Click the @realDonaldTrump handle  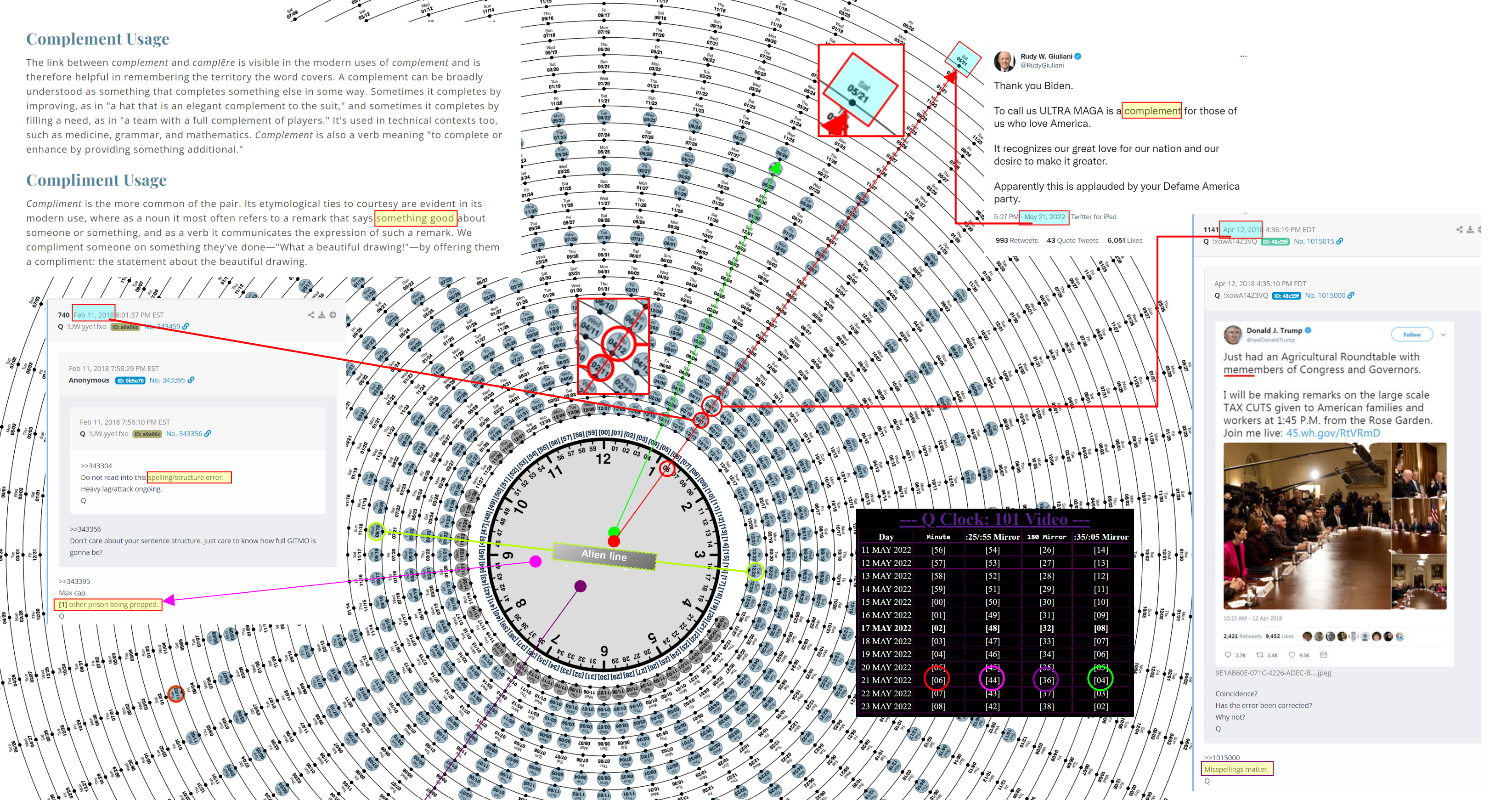(x=1270, y=340)
